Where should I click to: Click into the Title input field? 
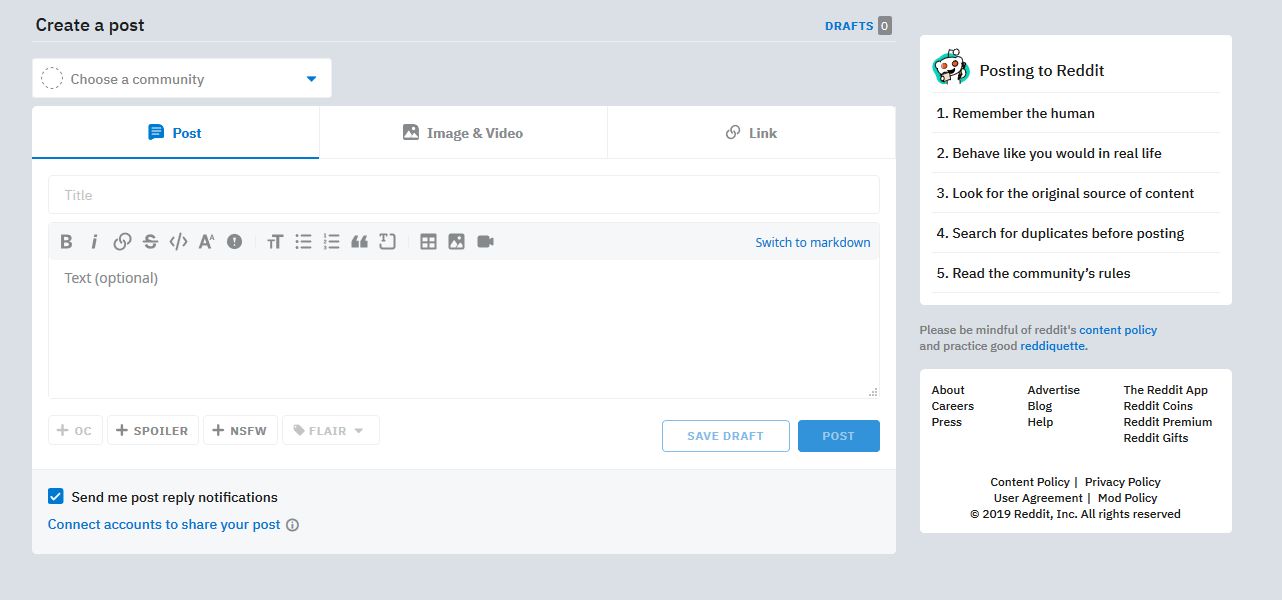click(x=463, y=195)
